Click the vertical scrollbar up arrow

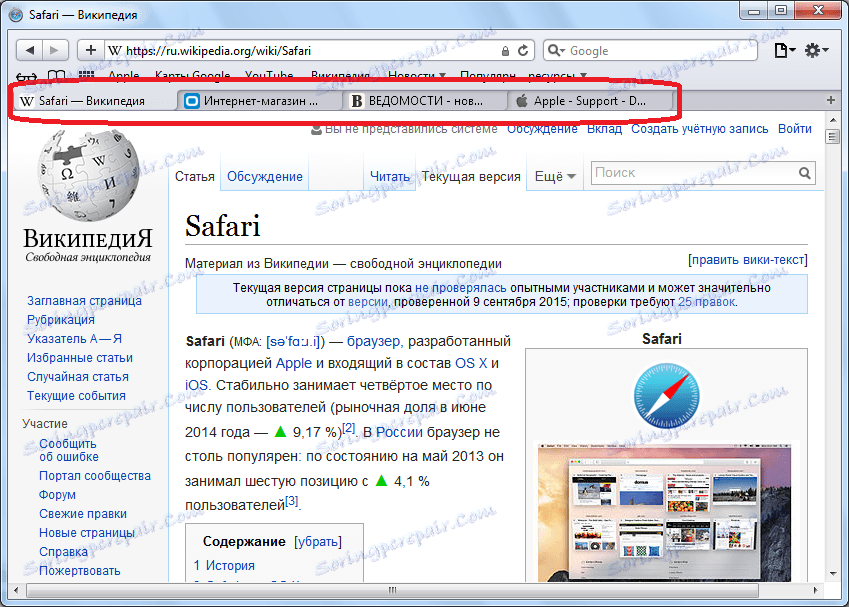833,119
